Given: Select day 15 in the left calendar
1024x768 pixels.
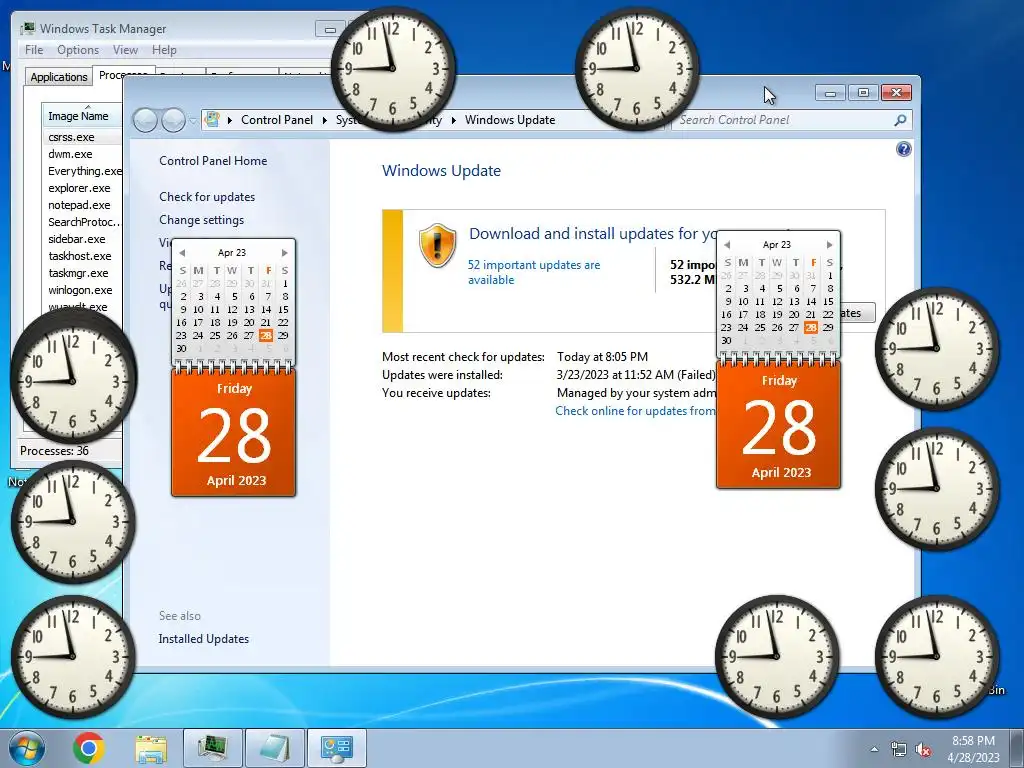Looking at the screenshot, I should click(283, 310).
